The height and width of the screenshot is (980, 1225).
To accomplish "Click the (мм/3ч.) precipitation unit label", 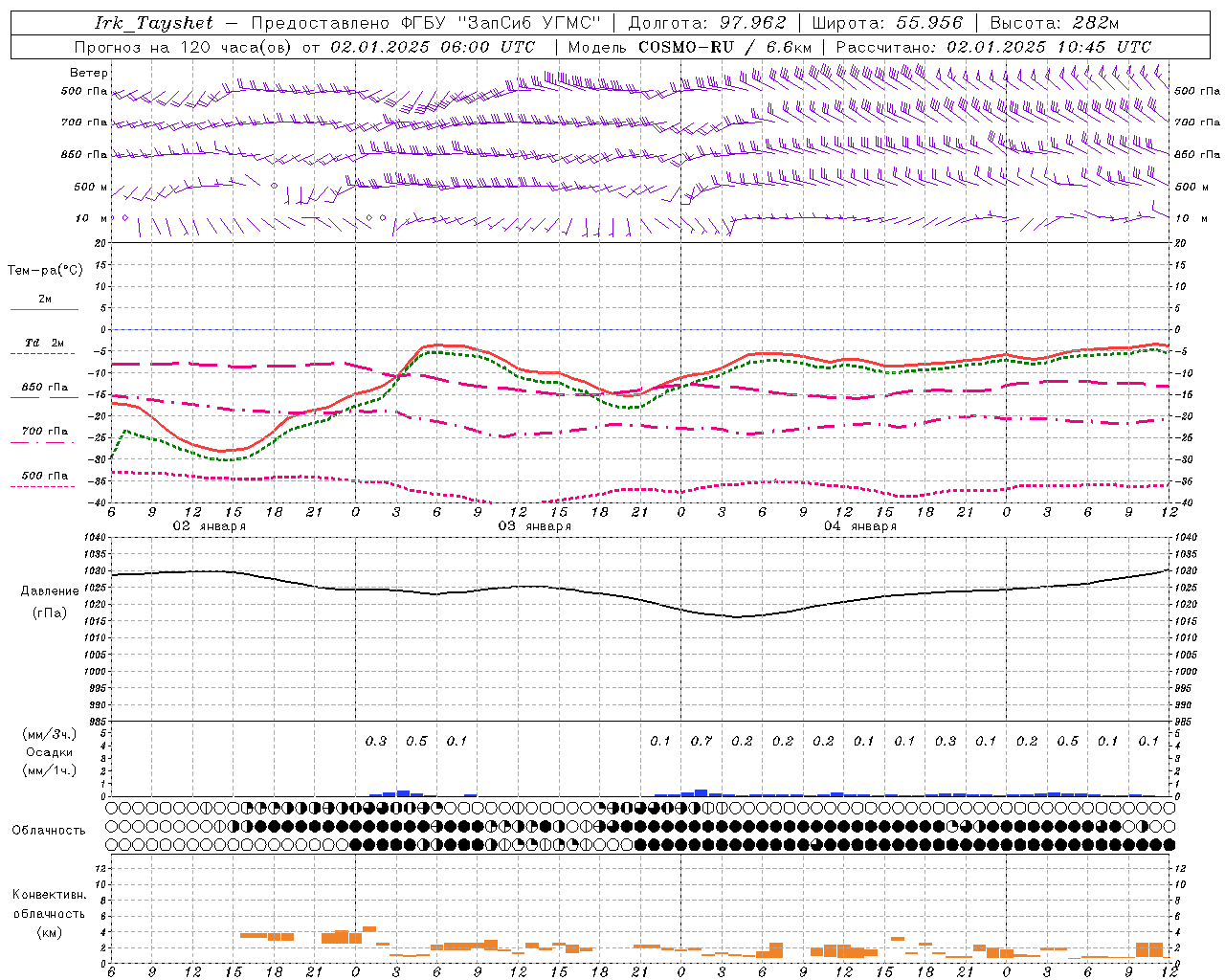I will (50, 734).
